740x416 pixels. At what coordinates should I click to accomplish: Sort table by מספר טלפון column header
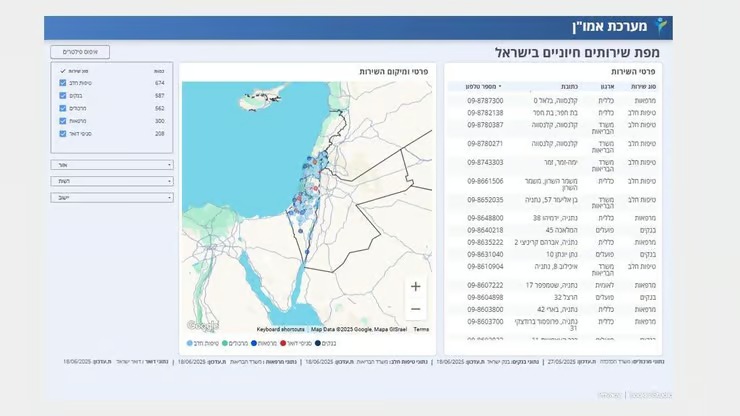[486, 87]
